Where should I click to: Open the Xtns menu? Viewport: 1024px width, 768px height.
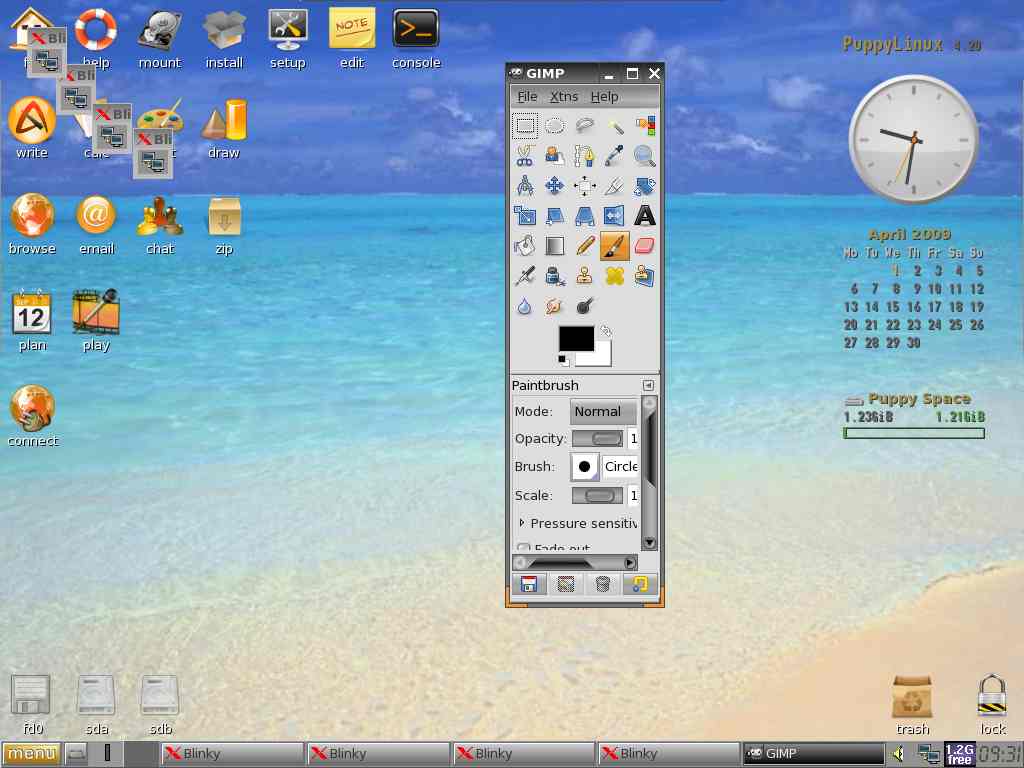point(564,97)
